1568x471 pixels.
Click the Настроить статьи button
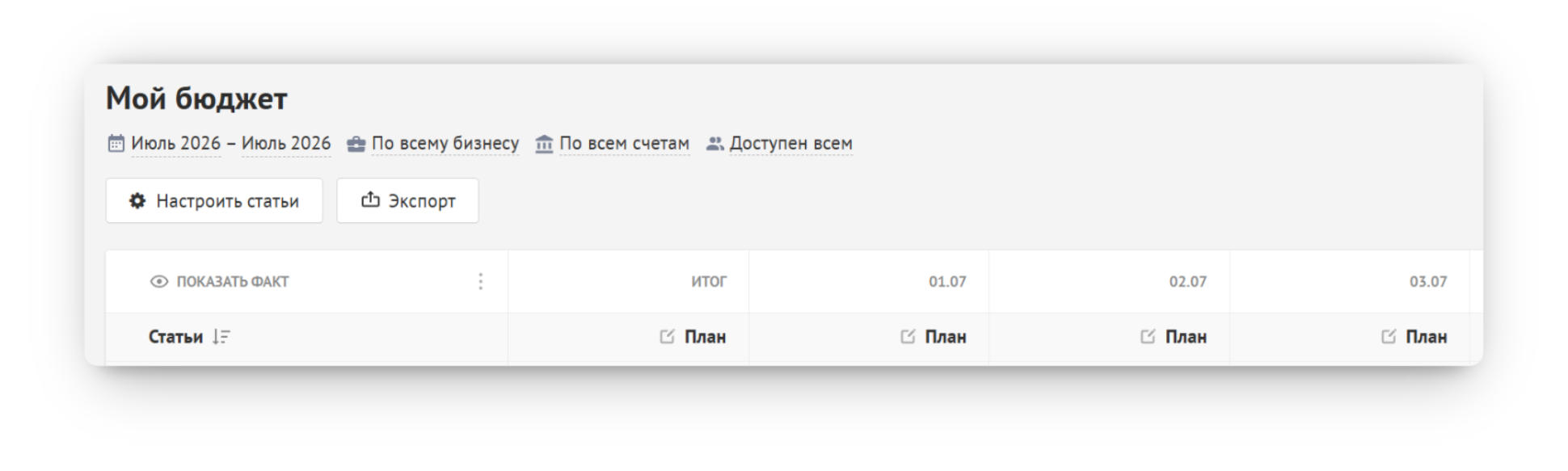click(x=214, y=200)
